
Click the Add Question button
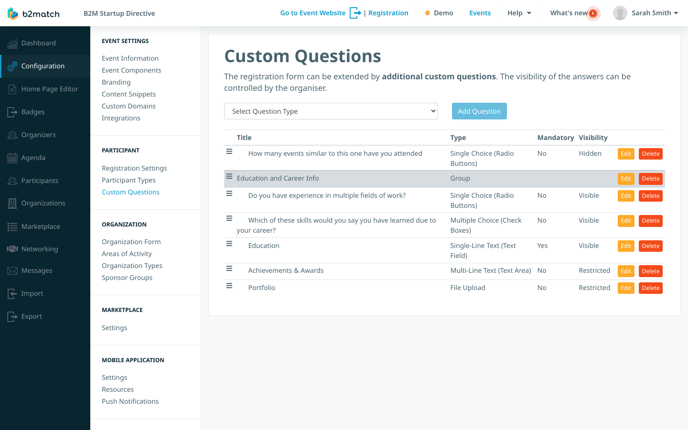[x=479, y=111]
